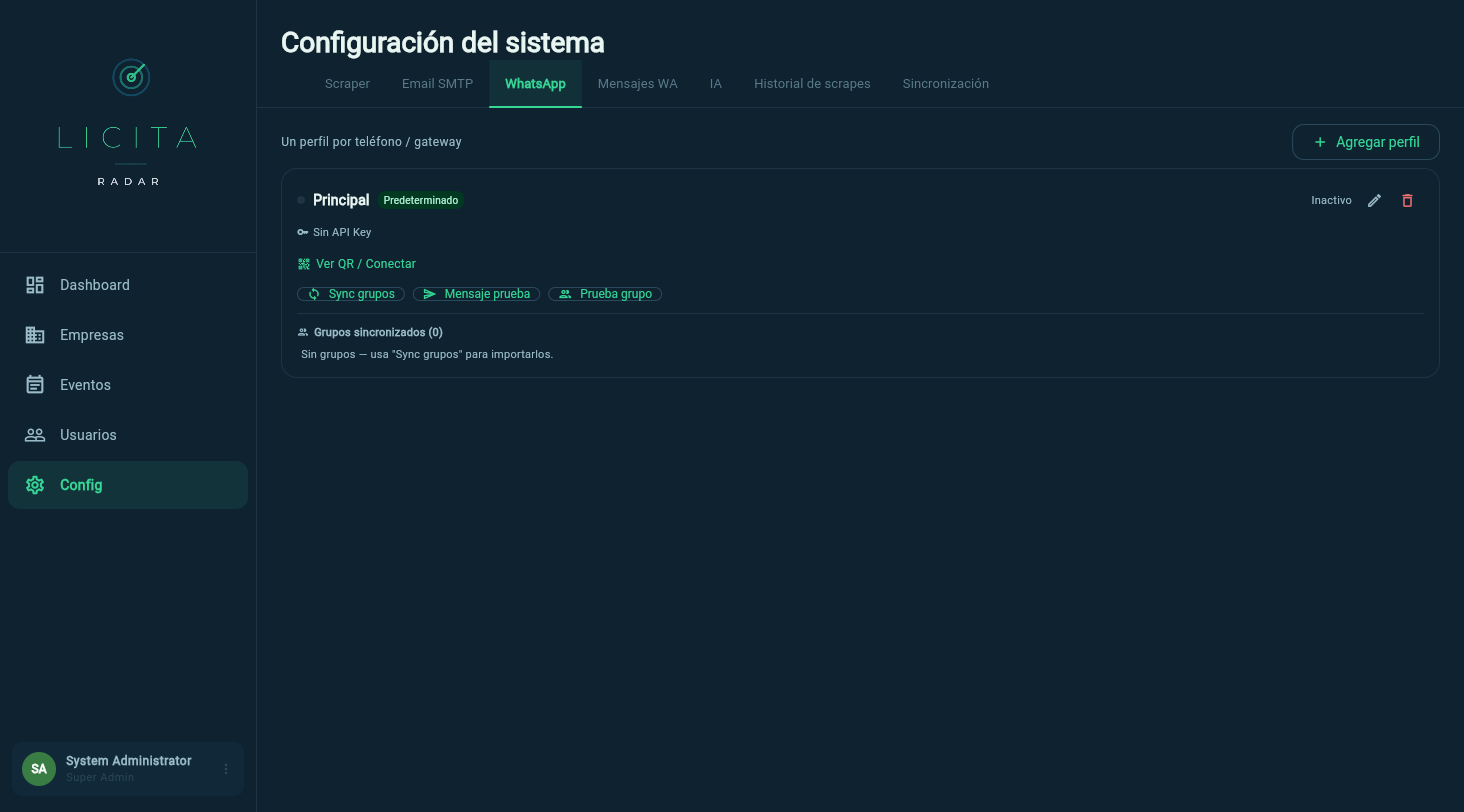
Task: Click the key icon next to Sin API Key
Action: (x=303, y=232)
